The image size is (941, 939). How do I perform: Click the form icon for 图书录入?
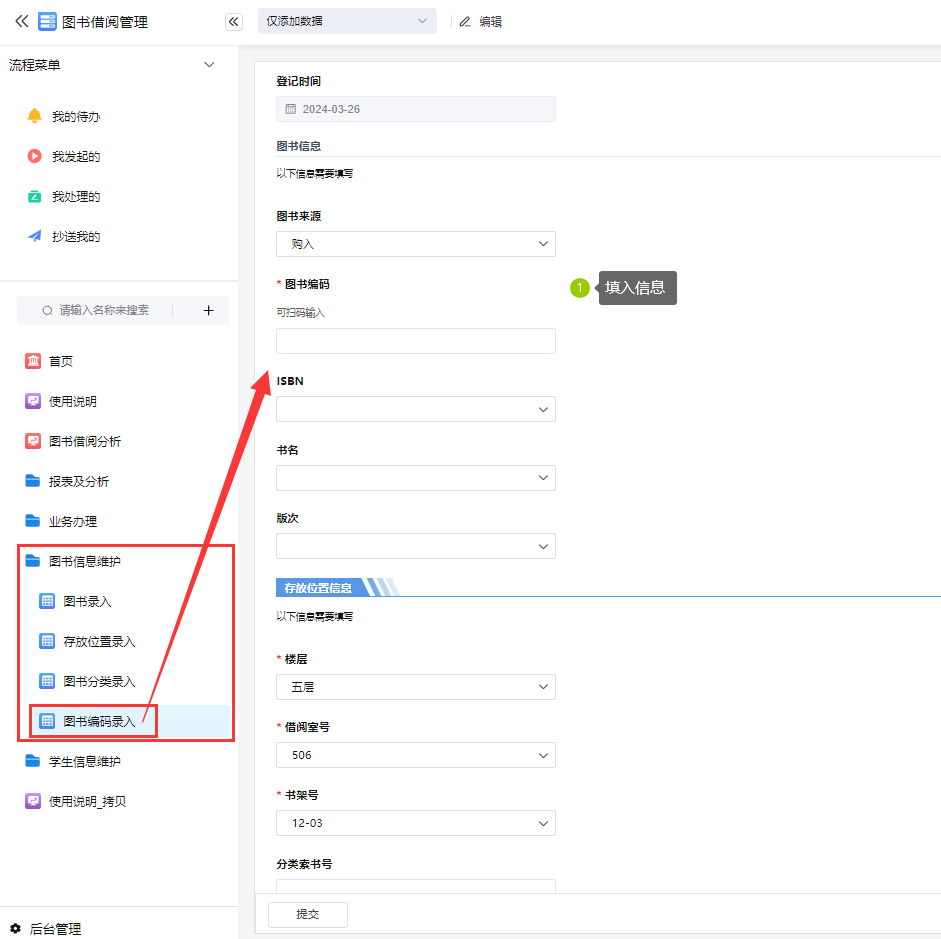click(47, 601)
